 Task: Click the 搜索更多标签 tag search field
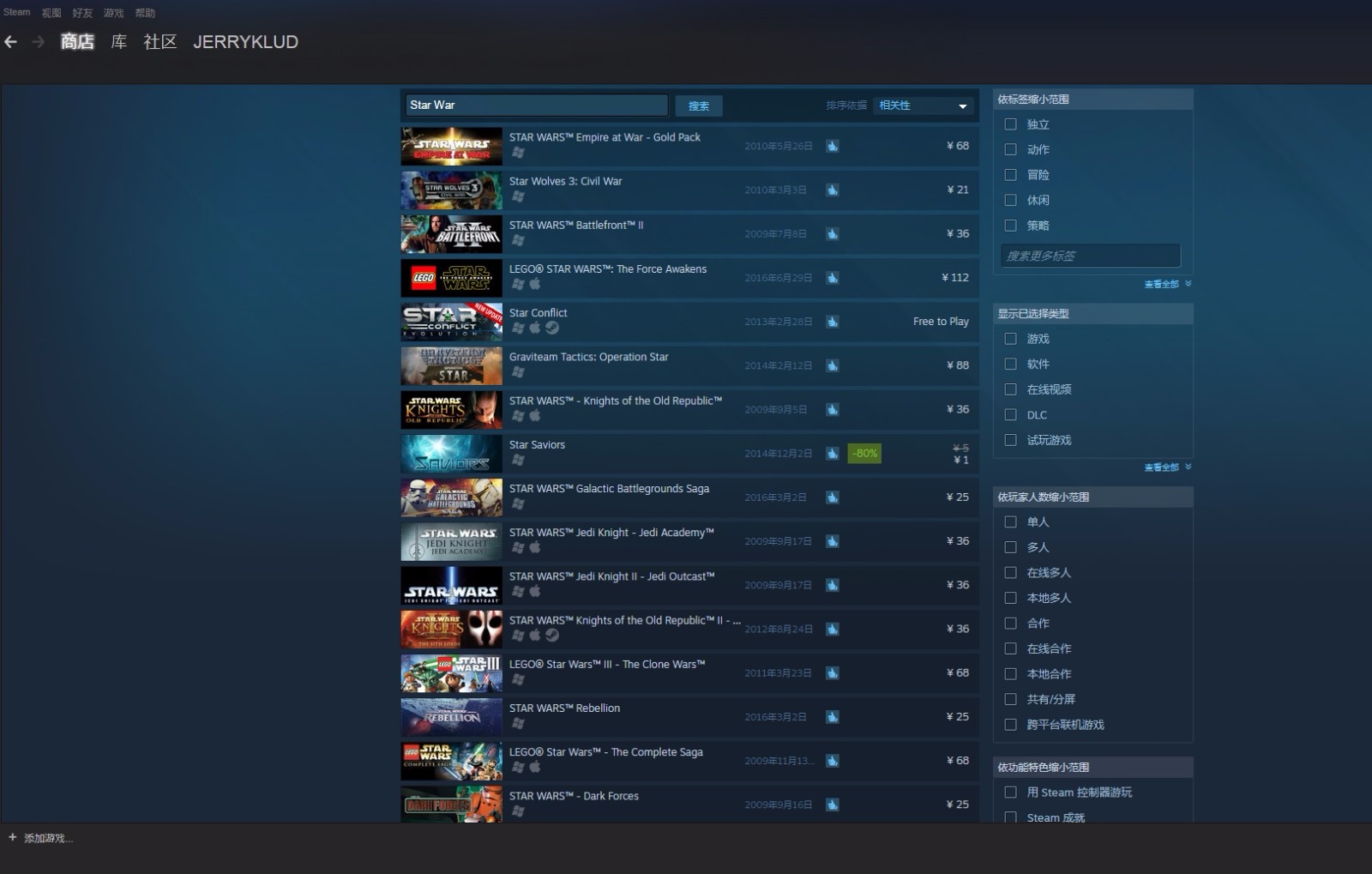pyautogui.click(x=1091, y=256)
